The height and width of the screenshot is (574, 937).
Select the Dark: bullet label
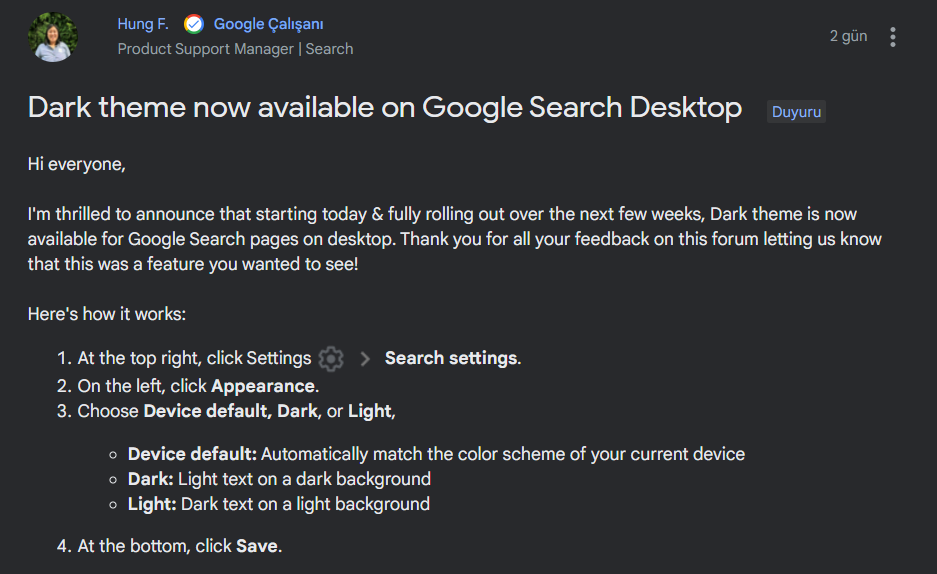pos(151,479)
